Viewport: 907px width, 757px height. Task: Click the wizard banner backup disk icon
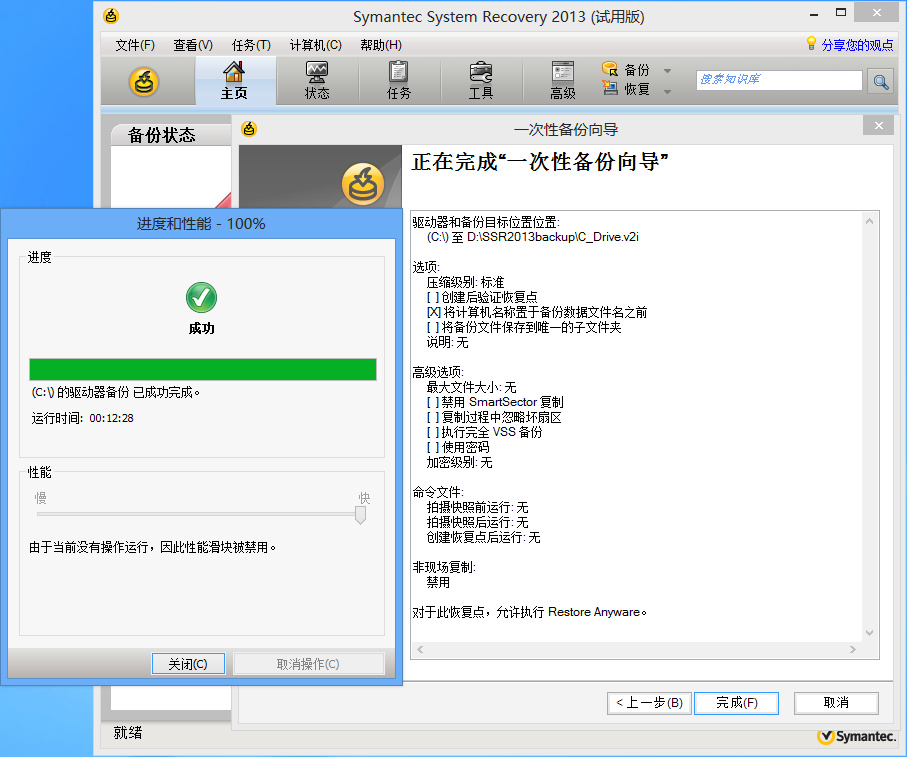coord(363,184)
